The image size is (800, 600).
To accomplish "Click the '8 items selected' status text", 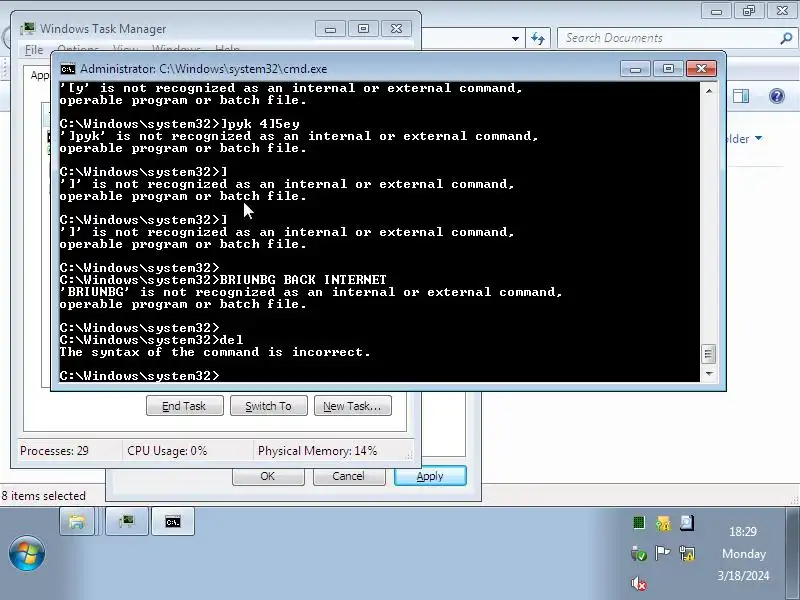I will pos(44,496).
